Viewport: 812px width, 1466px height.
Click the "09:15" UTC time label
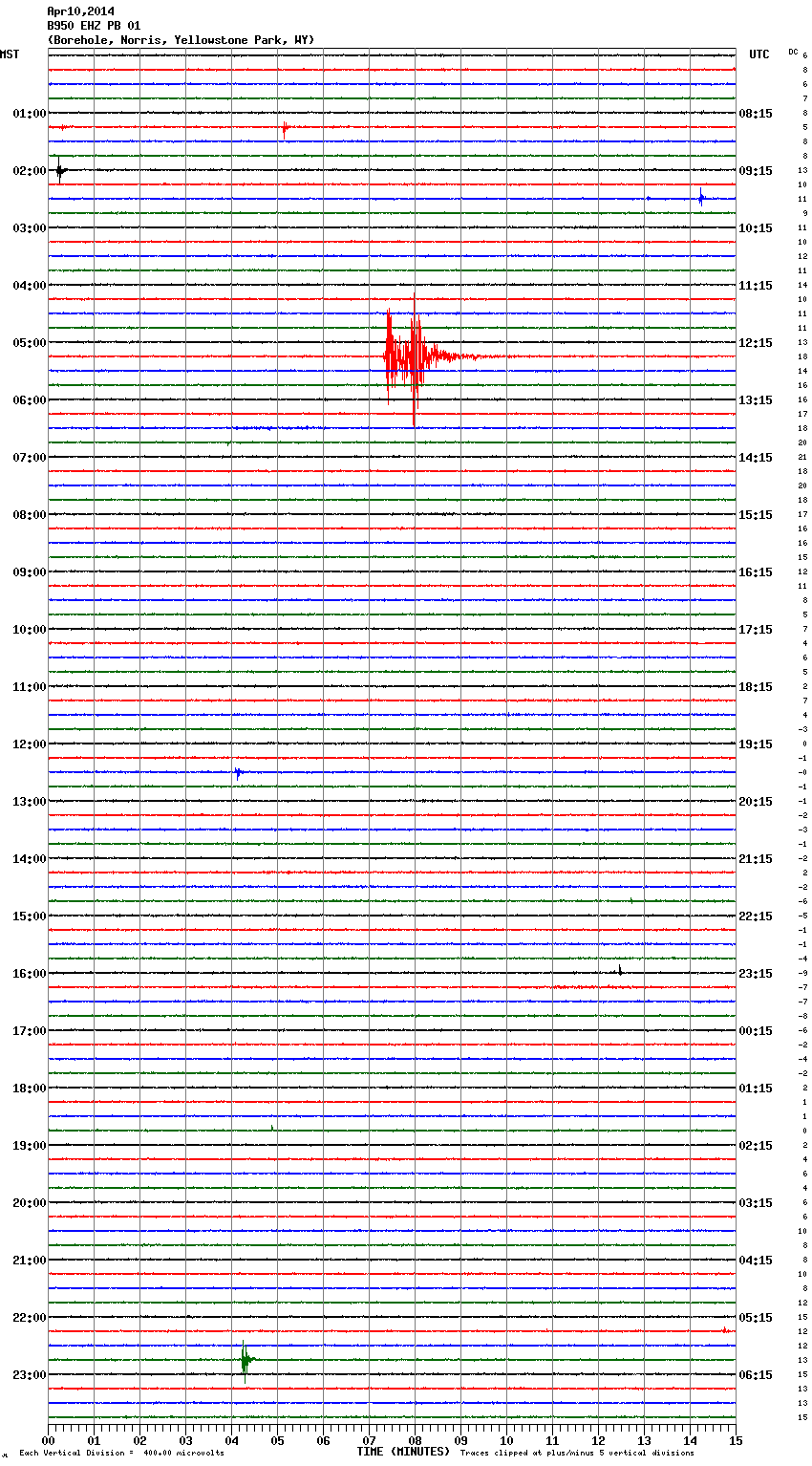point(756,171)
